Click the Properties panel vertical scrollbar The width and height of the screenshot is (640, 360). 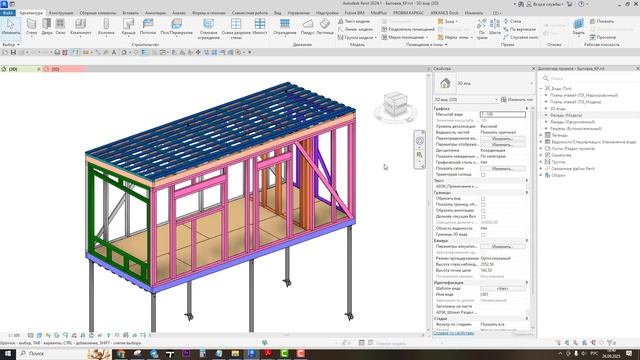[532, 204]
